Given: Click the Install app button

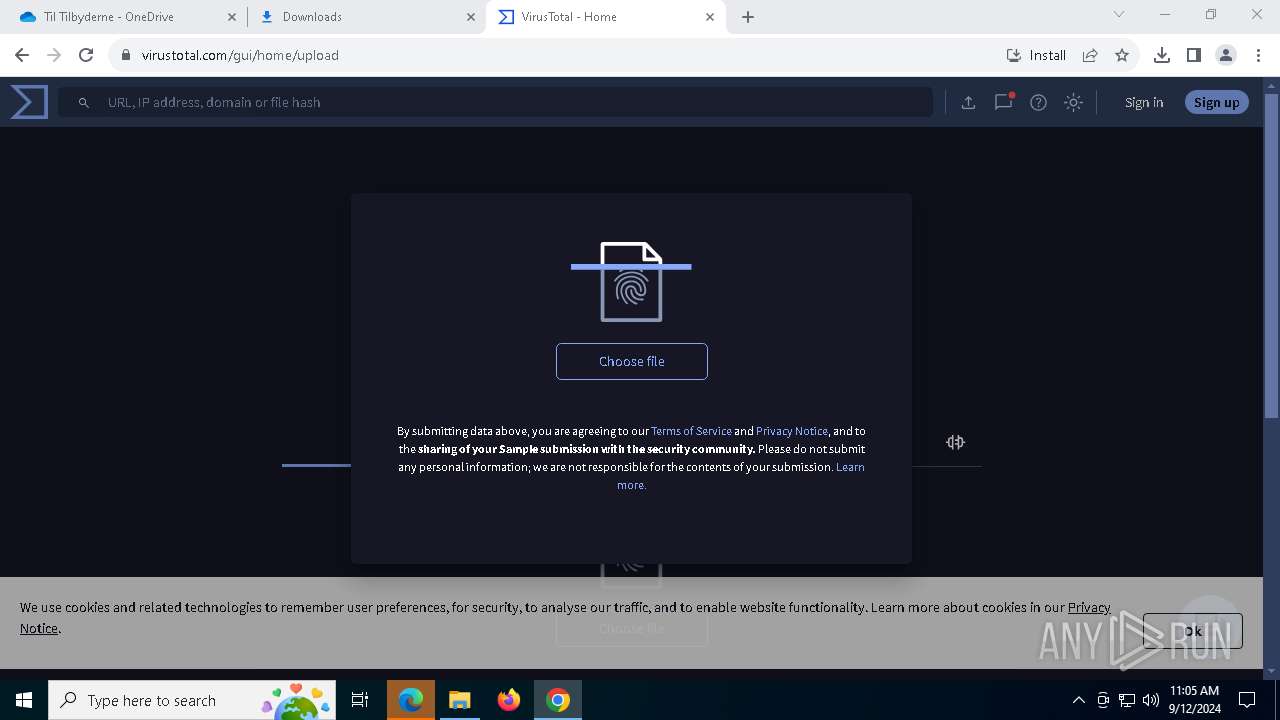Looking at the screenshot, I should [x=1036, y=55].
